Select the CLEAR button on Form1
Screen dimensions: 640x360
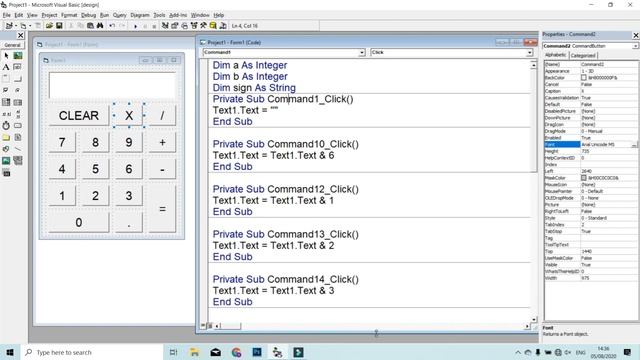coord(79,116)
